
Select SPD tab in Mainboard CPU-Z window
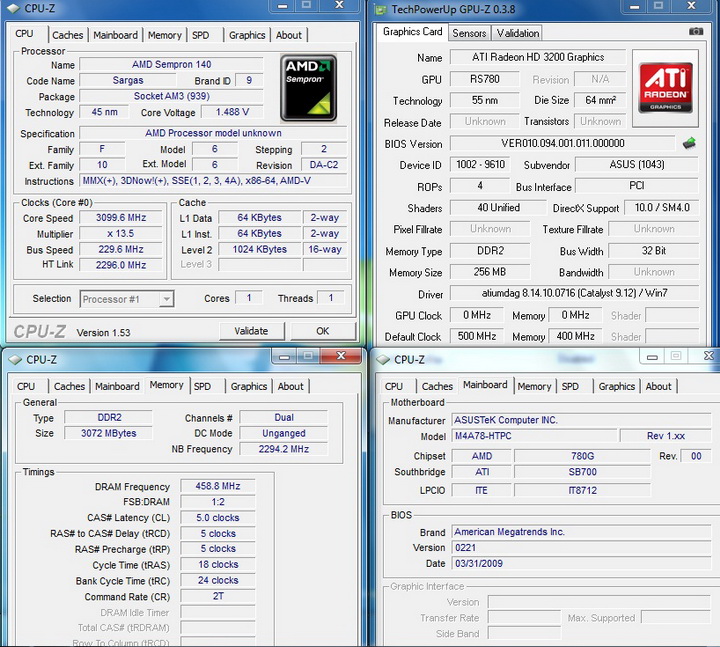coord(570,387)
